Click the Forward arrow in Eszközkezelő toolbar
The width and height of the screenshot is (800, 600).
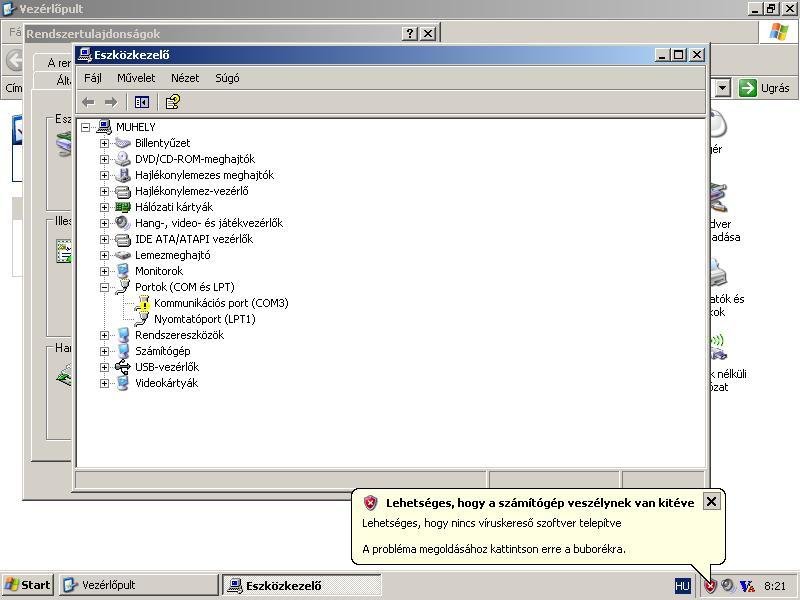(x=111, y=102)
